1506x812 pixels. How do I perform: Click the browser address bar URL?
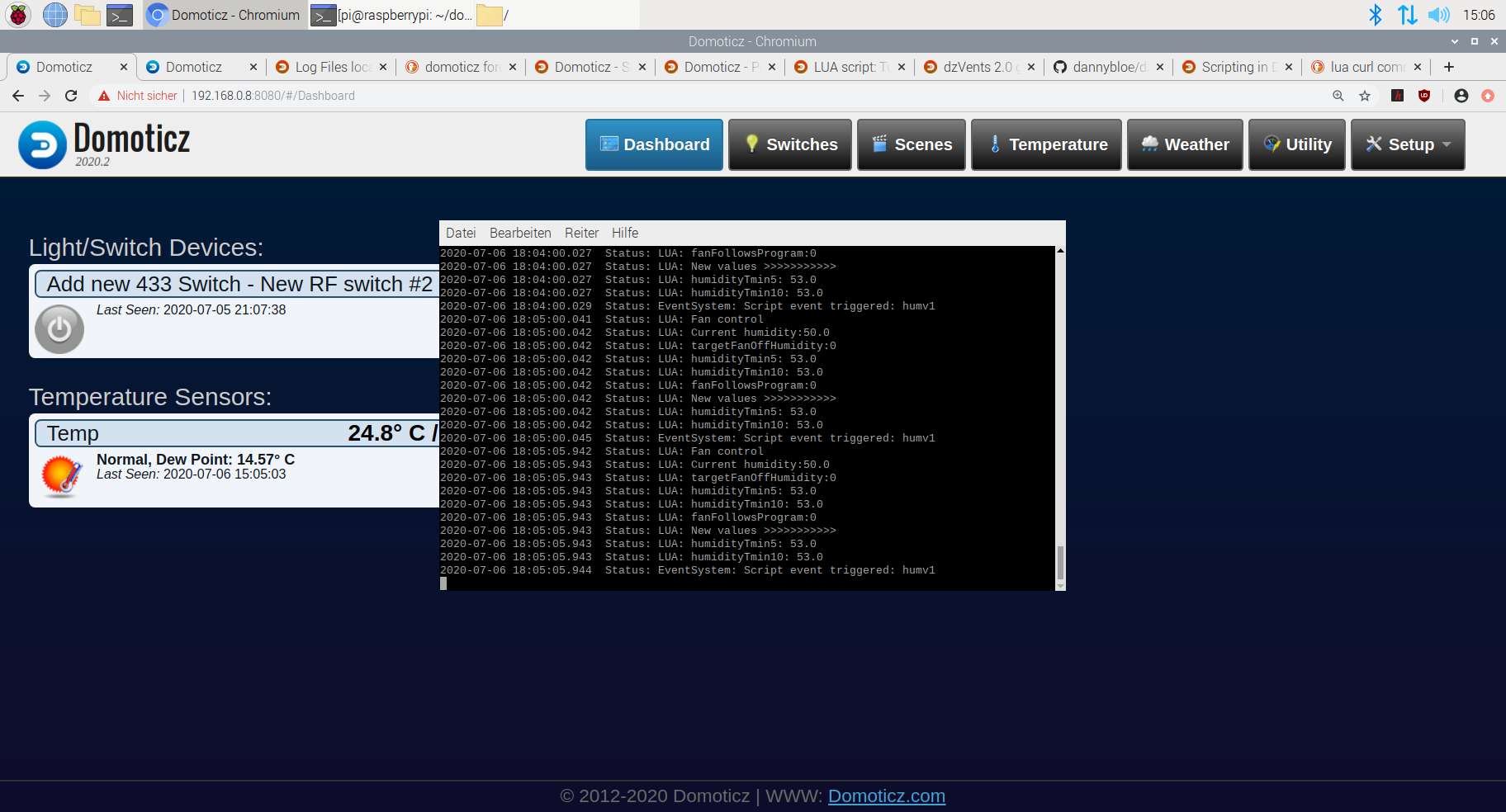pyautogui.click(x=273, y=96)
